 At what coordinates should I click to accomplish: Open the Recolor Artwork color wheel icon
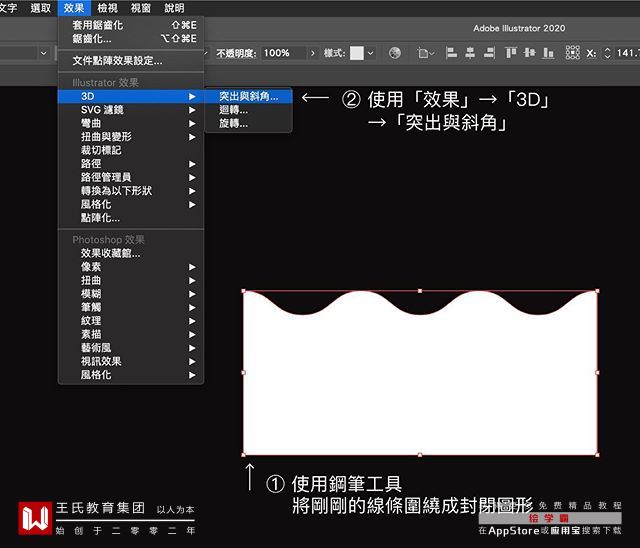pos(395,53)
